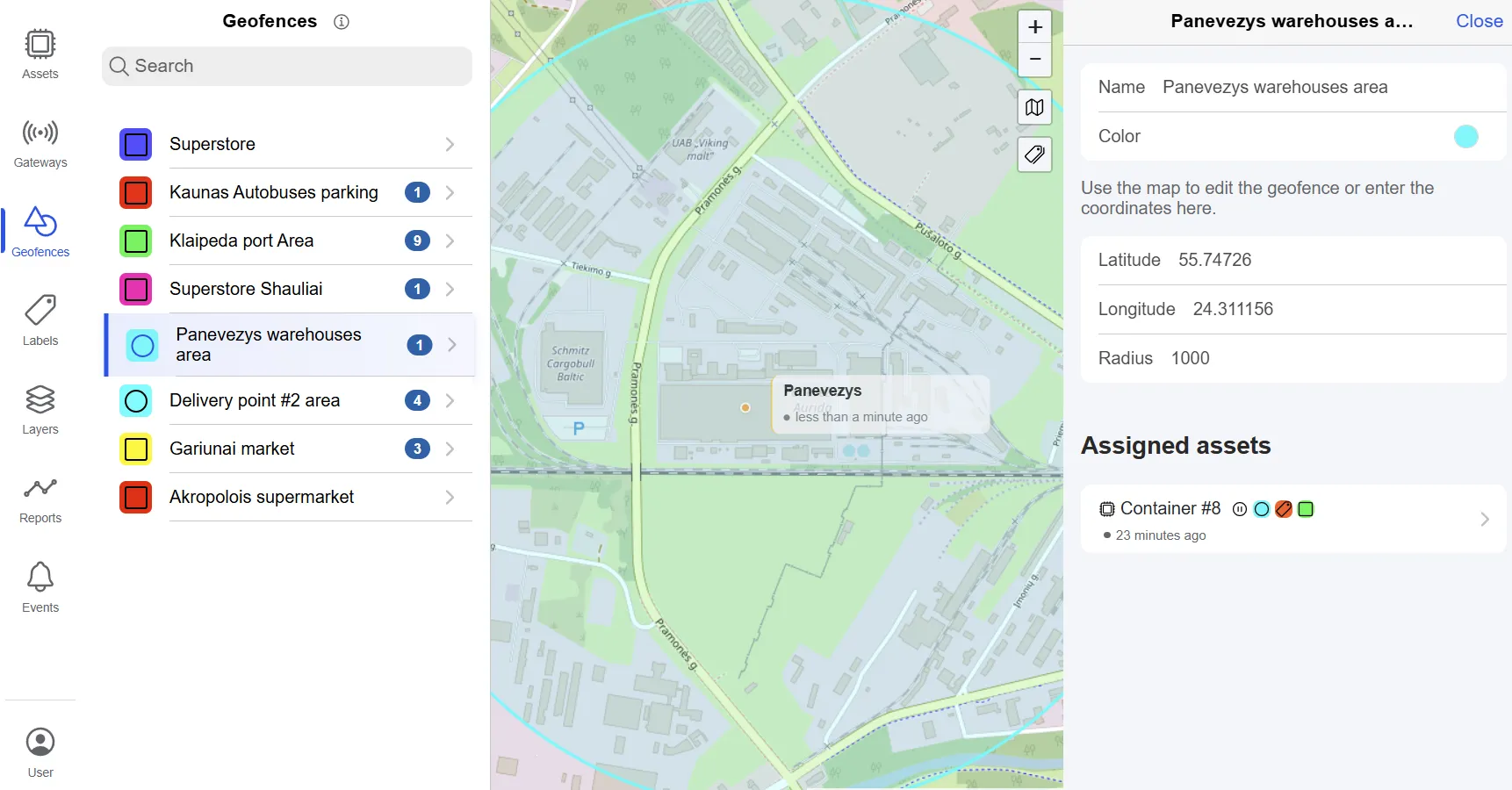1512x790 pixels.
Task: Zoom in on the map
Action: coord(1035,27)
